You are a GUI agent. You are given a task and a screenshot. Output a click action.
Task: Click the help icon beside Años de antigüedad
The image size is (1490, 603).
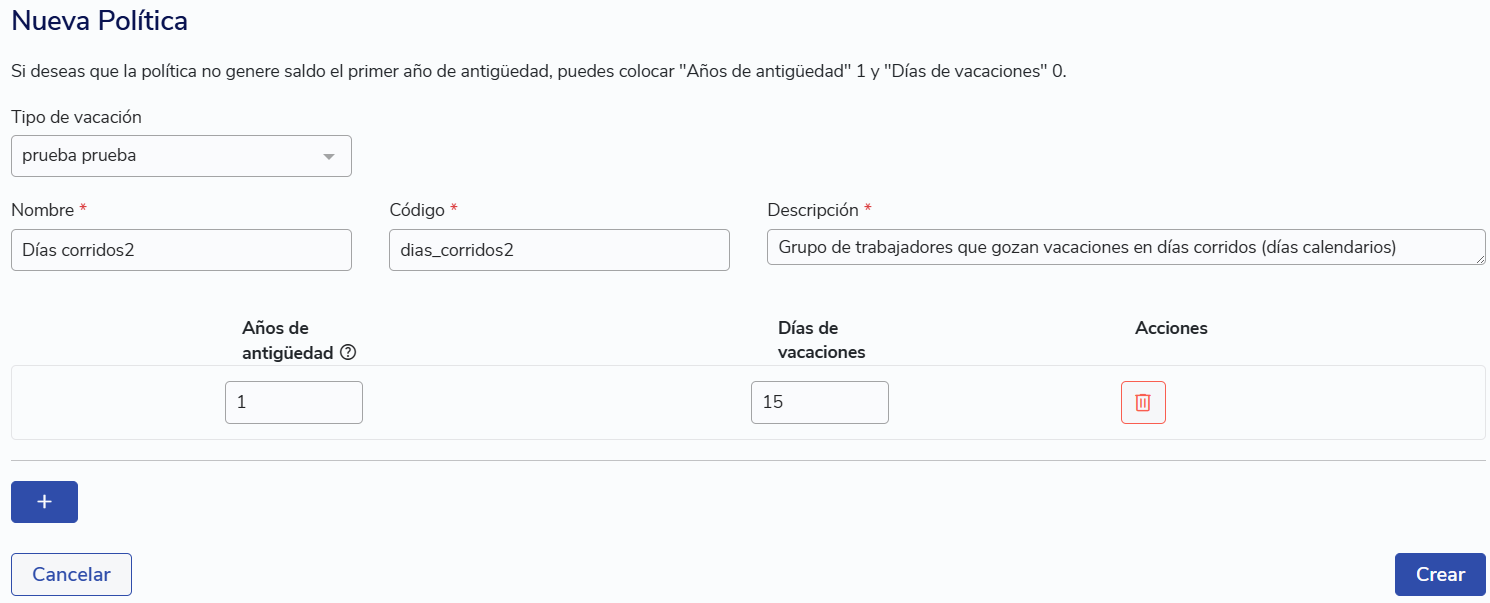(348, 352)
